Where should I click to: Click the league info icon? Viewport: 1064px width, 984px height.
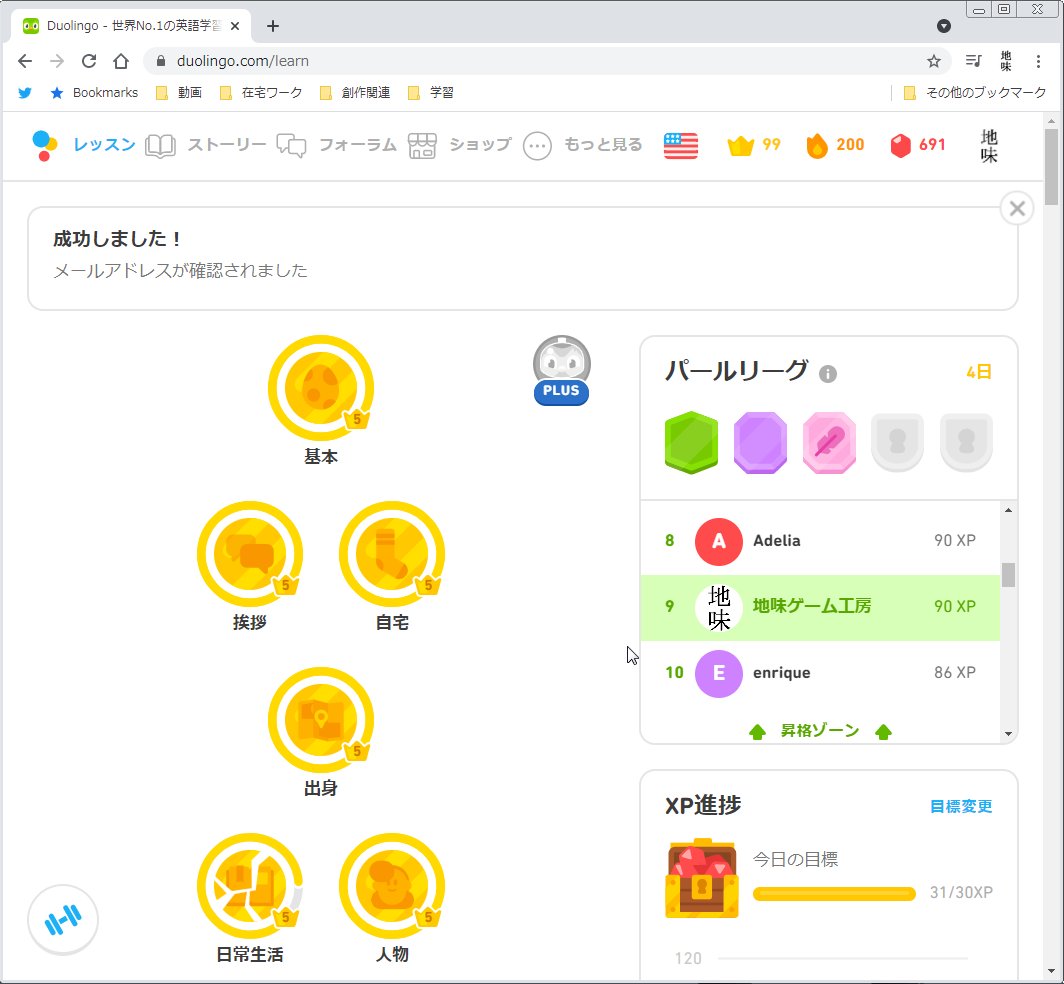point(827,374)
